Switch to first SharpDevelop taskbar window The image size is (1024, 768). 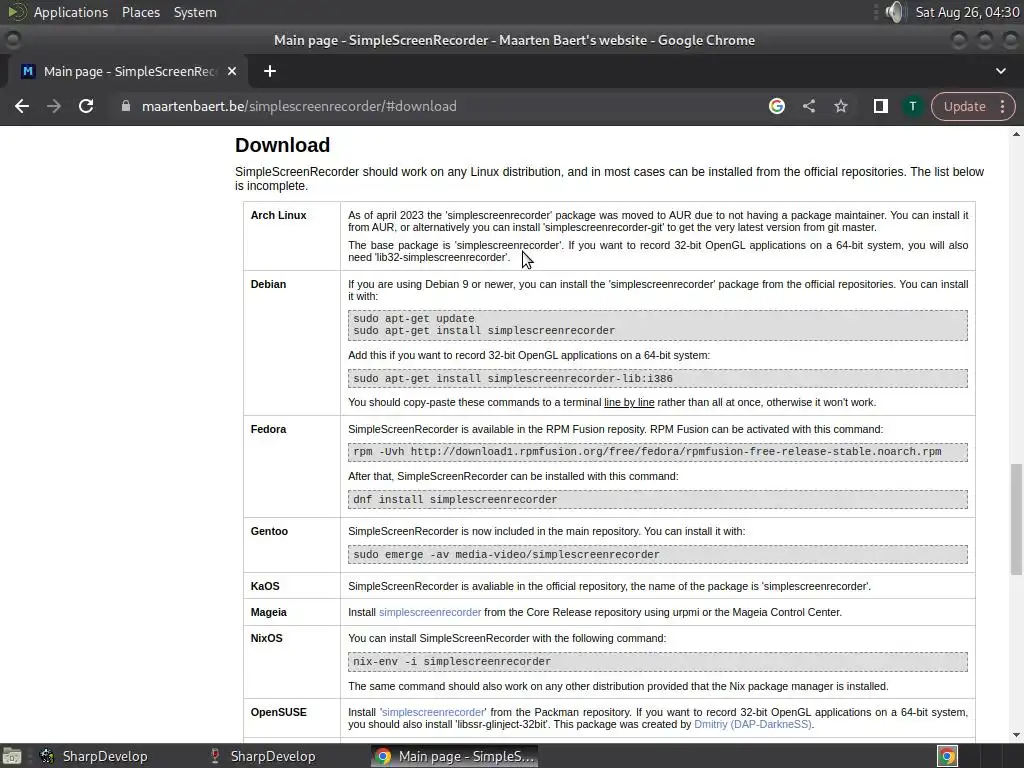[93, 756]
